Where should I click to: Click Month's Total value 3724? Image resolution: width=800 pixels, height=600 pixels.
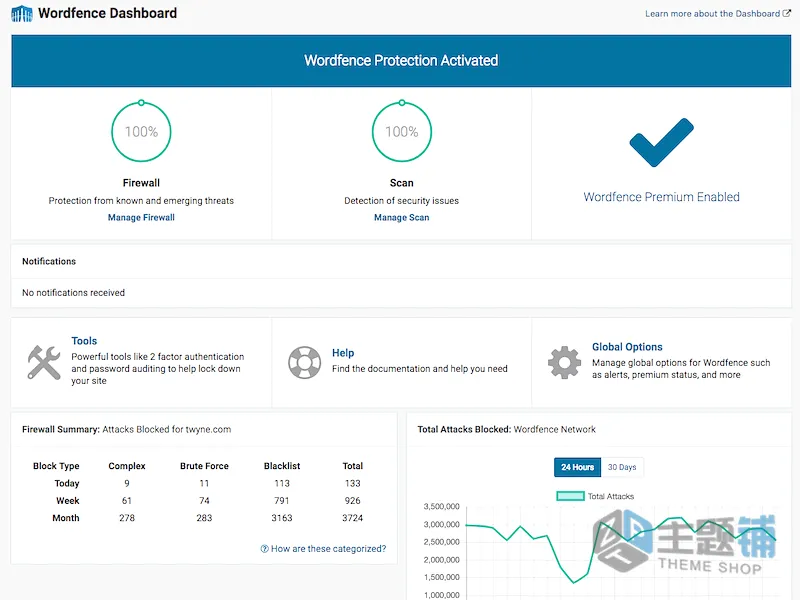[353, 518]
